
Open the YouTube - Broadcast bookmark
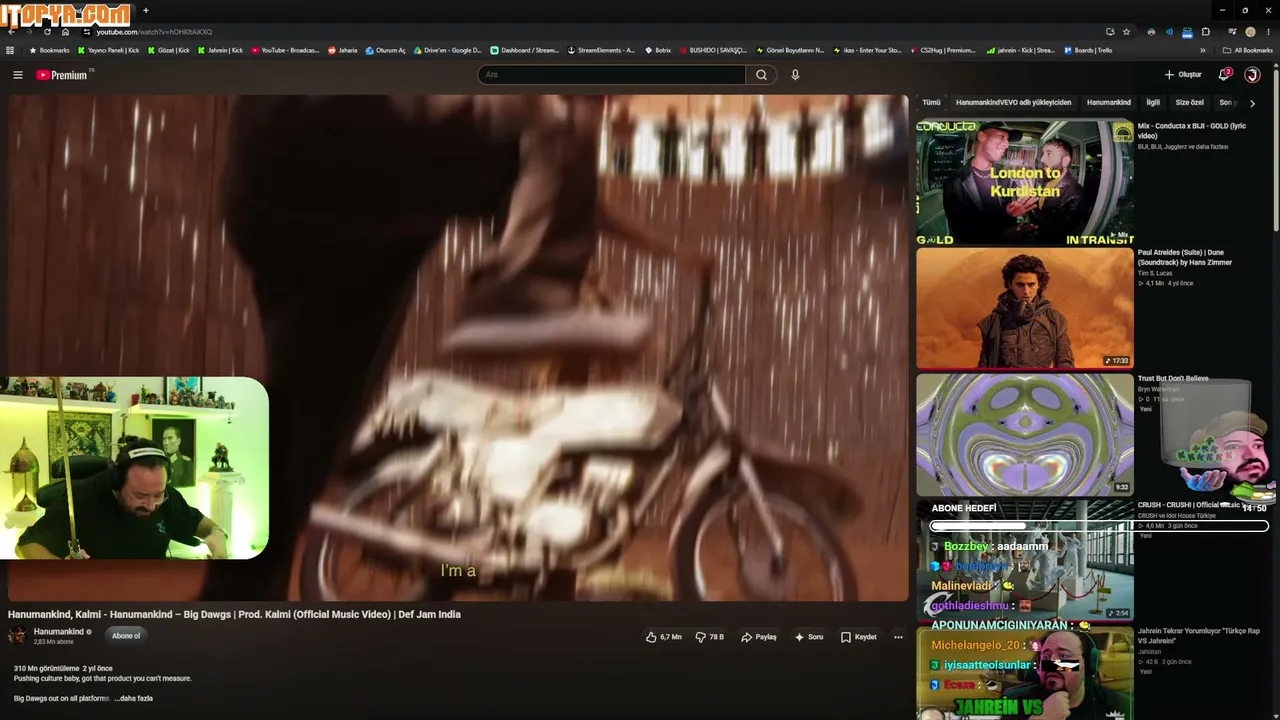(x=285, y=50)
